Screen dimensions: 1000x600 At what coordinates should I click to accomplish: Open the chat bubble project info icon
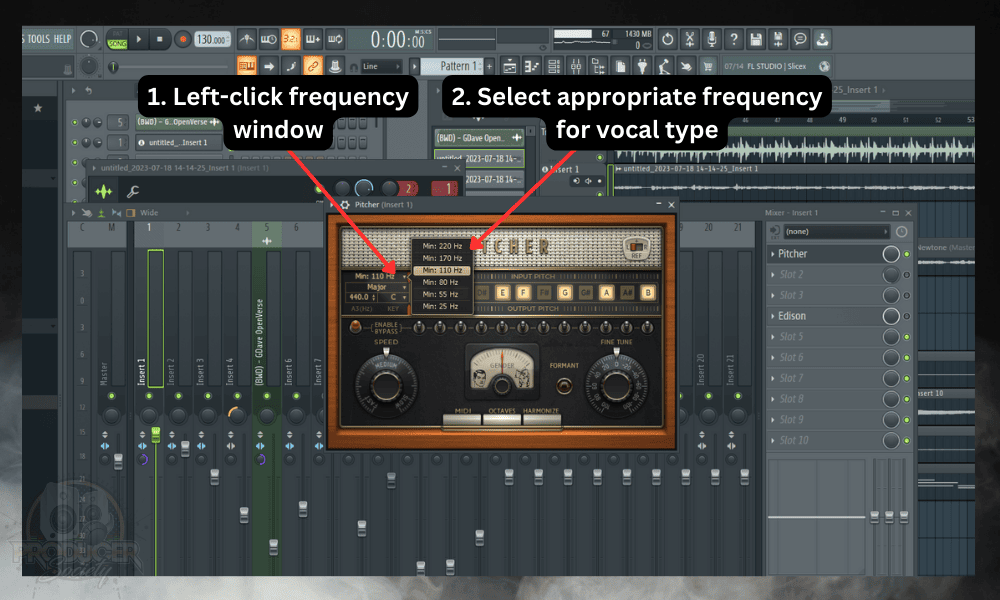(800, 40)
